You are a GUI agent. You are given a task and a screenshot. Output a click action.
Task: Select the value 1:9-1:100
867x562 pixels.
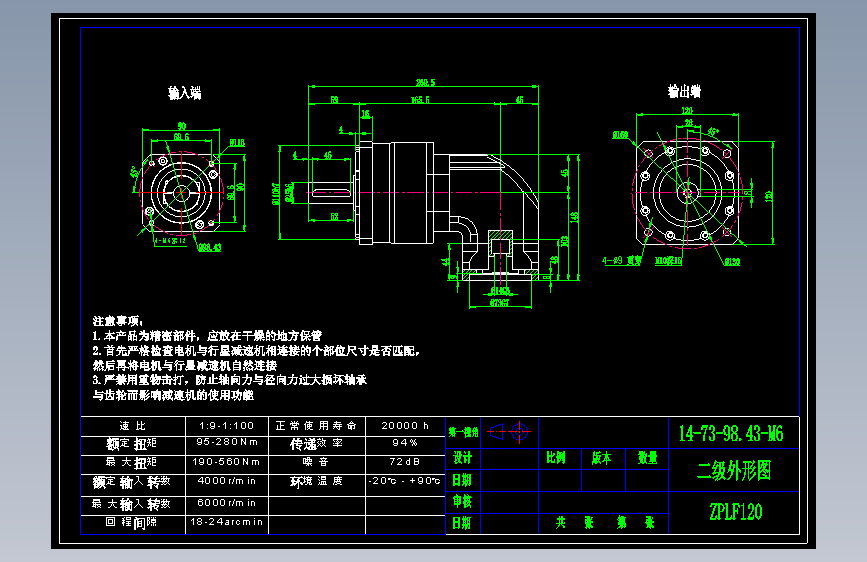pyautogui.click(x=227, y=425)
